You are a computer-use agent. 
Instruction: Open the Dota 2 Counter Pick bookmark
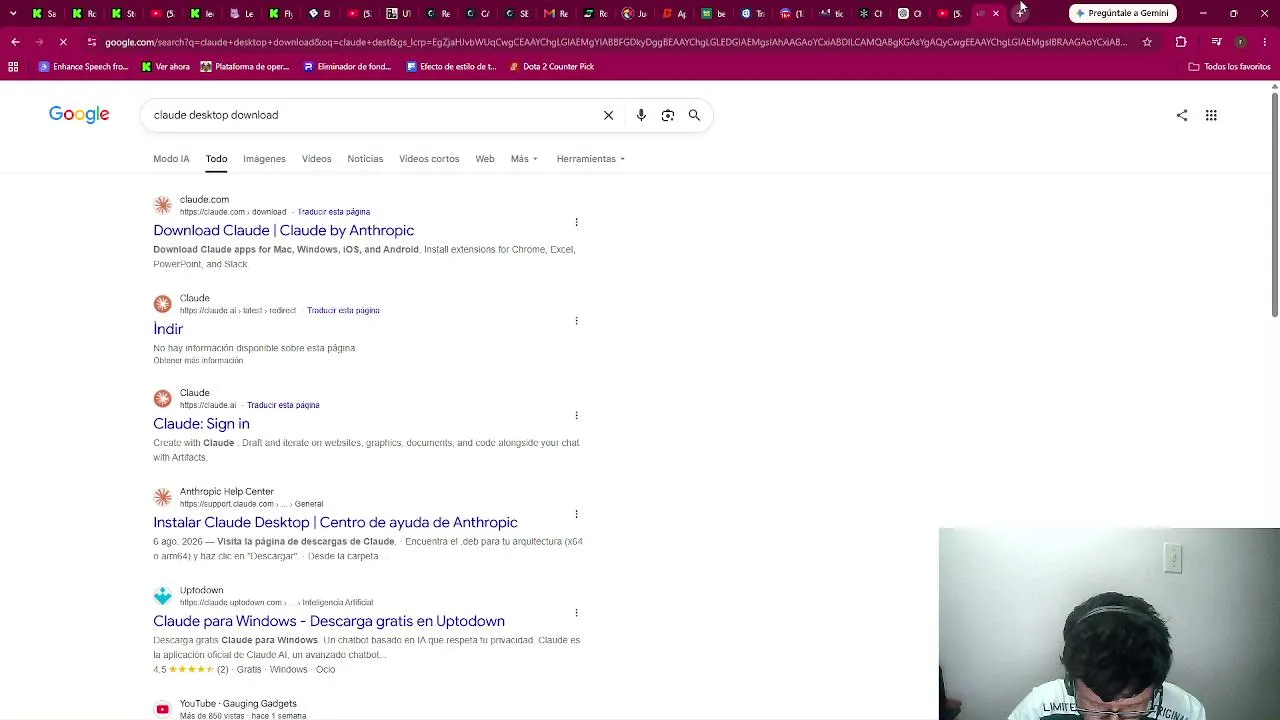pos(551,67)
